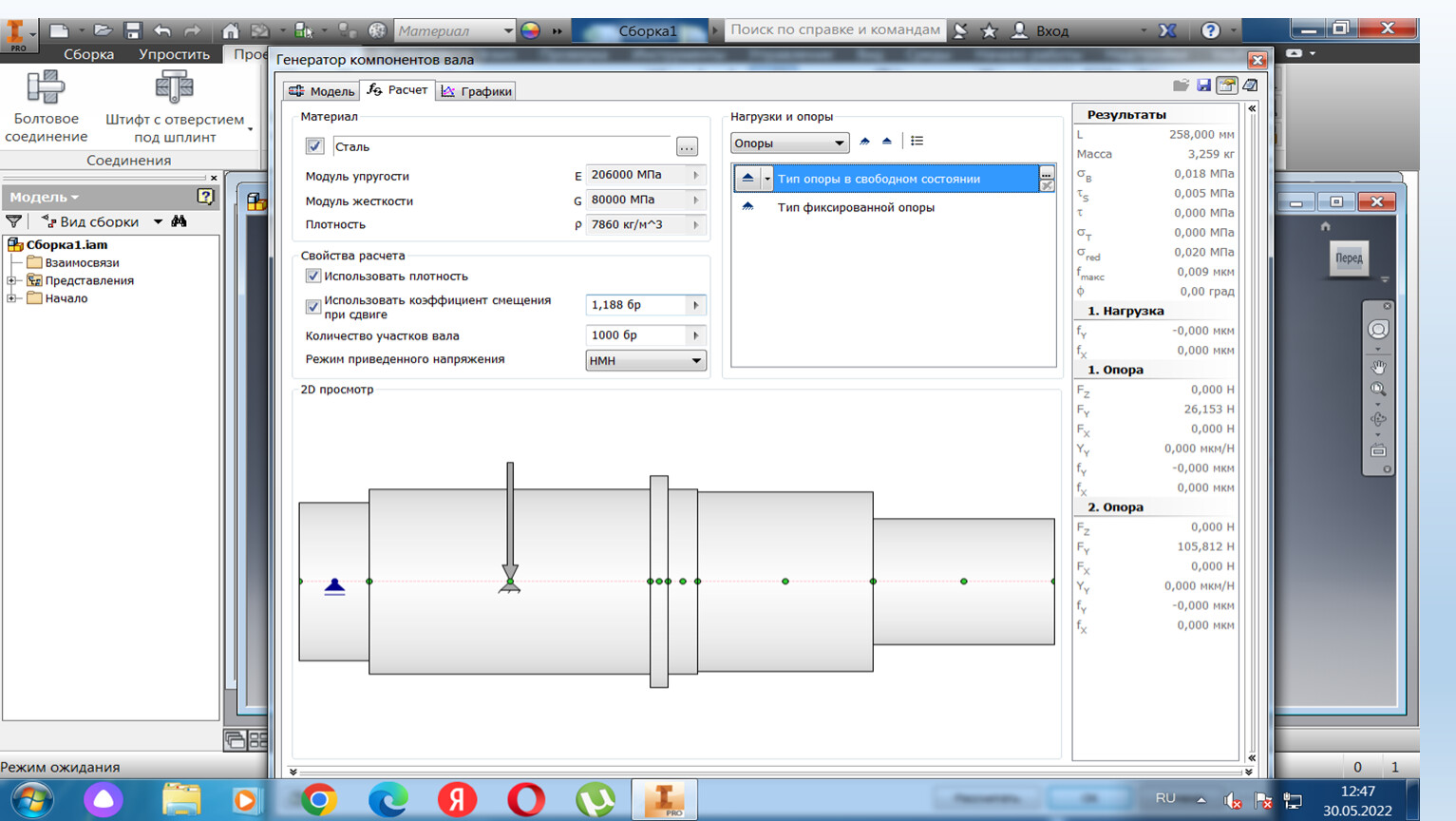Click the Autodesk Exchange X icon
The height and width of the screenshot is (821, 1456).
(1168, 30)
